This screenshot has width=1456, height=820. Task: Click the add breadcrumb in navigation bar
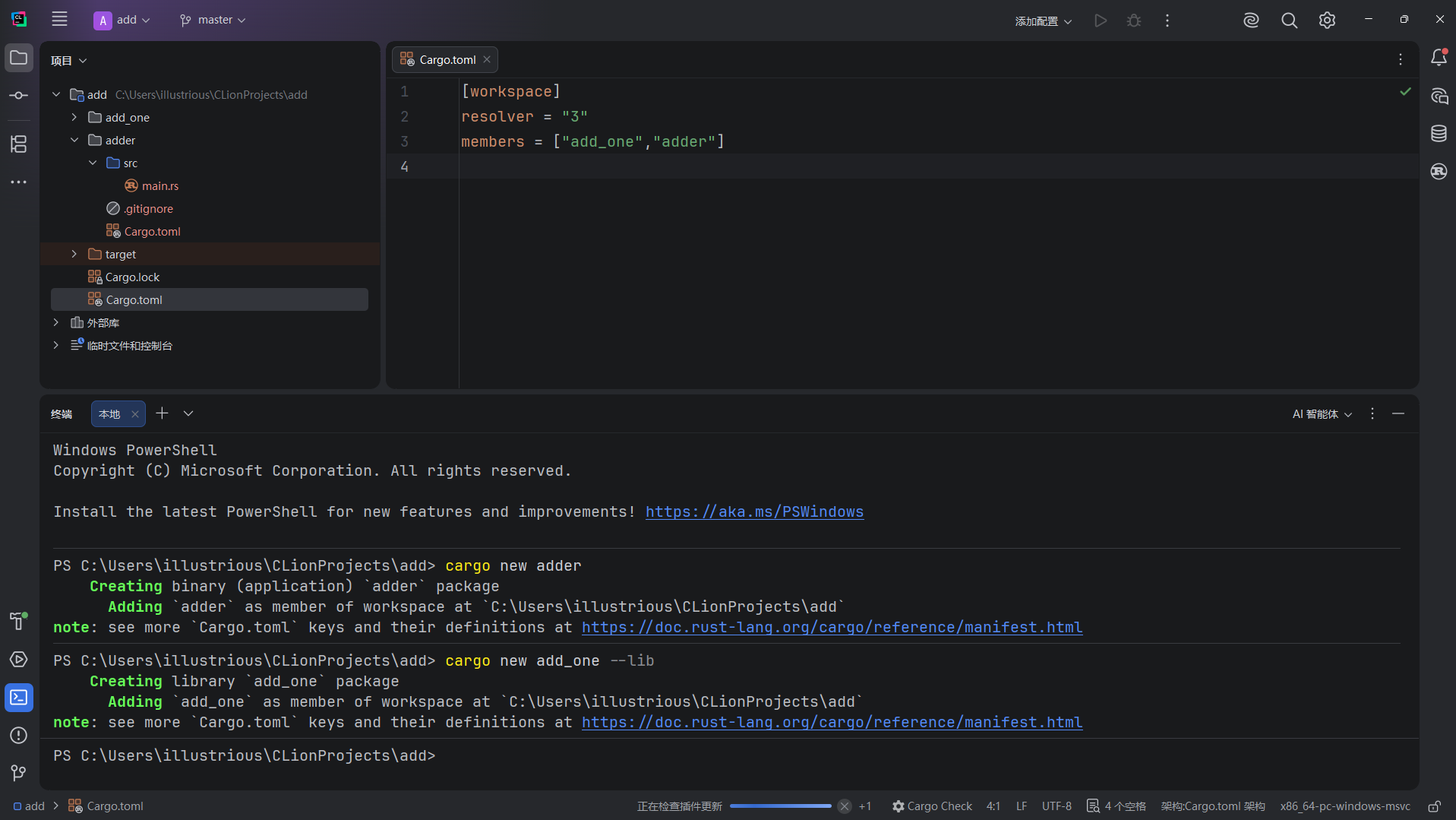tap(29, 806)
